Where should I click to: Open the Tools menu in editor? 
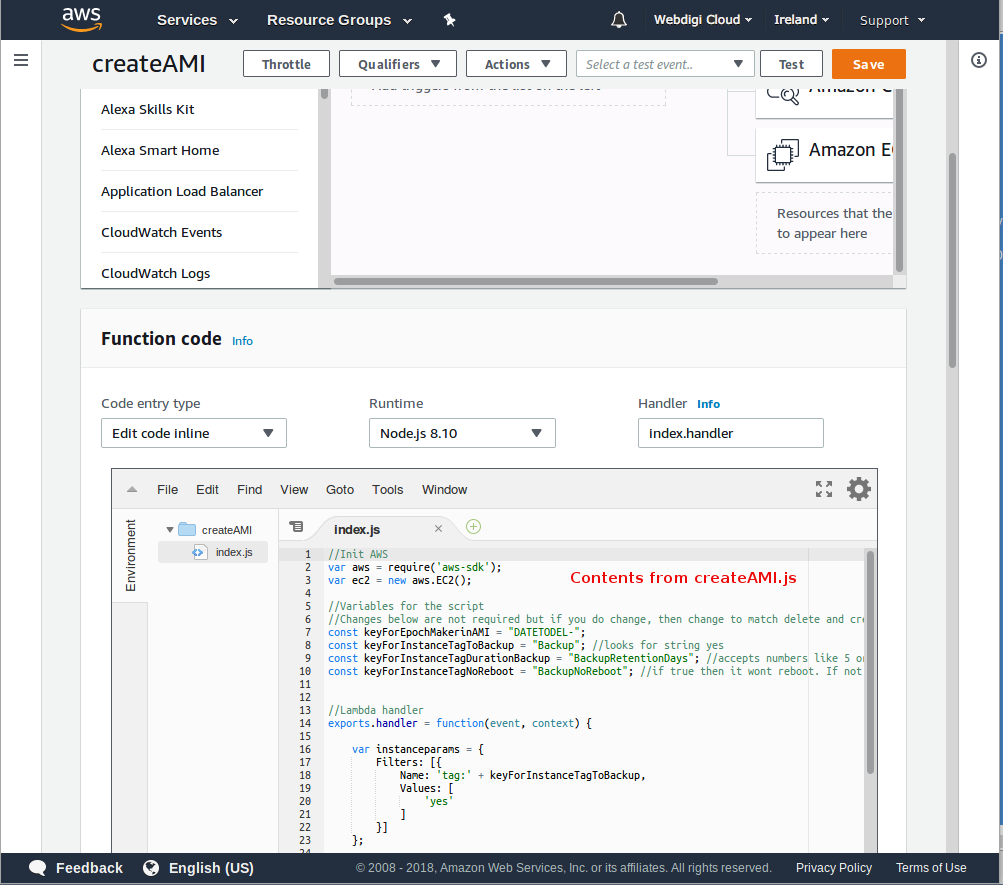point(388,490)
